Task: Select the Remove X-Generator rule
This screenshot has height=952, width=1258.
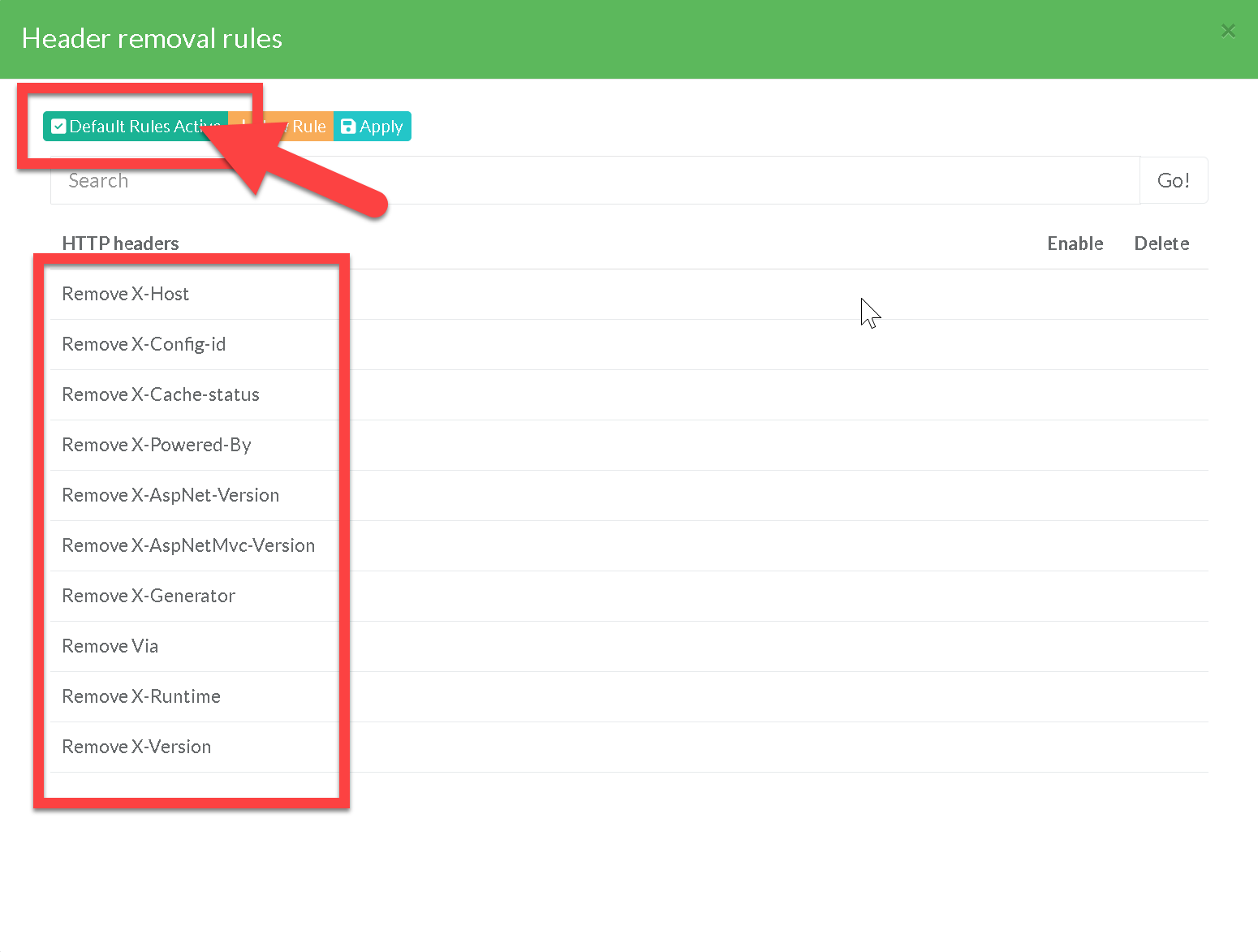Action: (149, 596)
